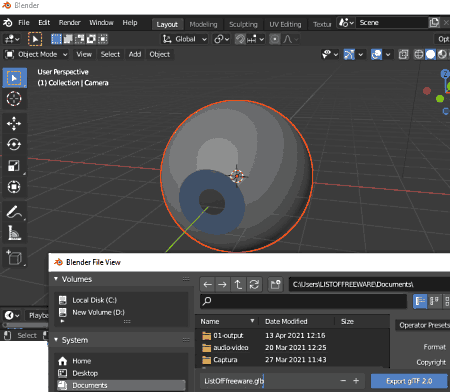
Task: Open the New Scene icon next to Scene field
Action: pos(434,23)
